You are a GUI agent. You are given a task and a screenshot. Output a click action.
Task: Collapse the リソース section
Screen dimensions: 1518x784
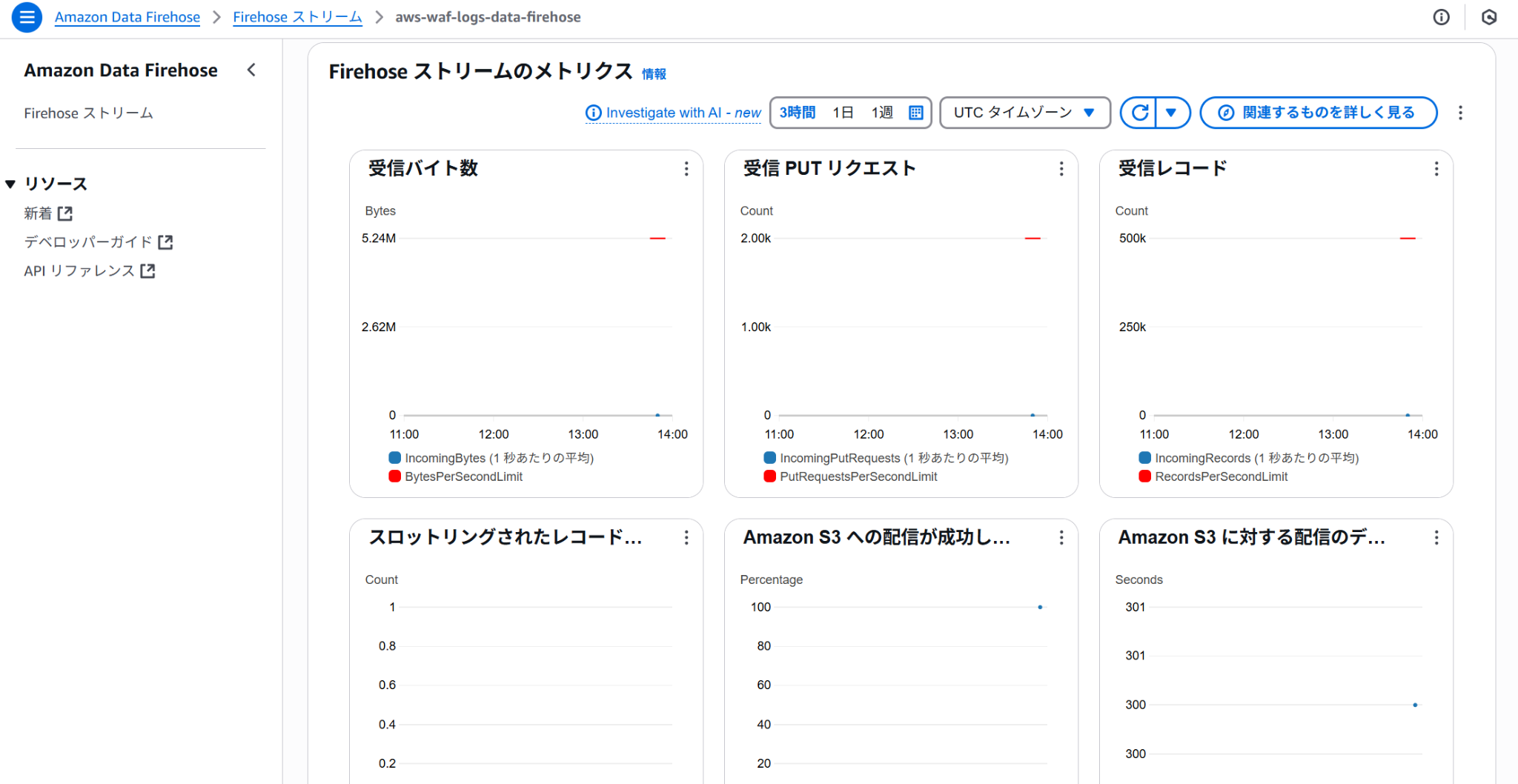(x=10, y=184)
